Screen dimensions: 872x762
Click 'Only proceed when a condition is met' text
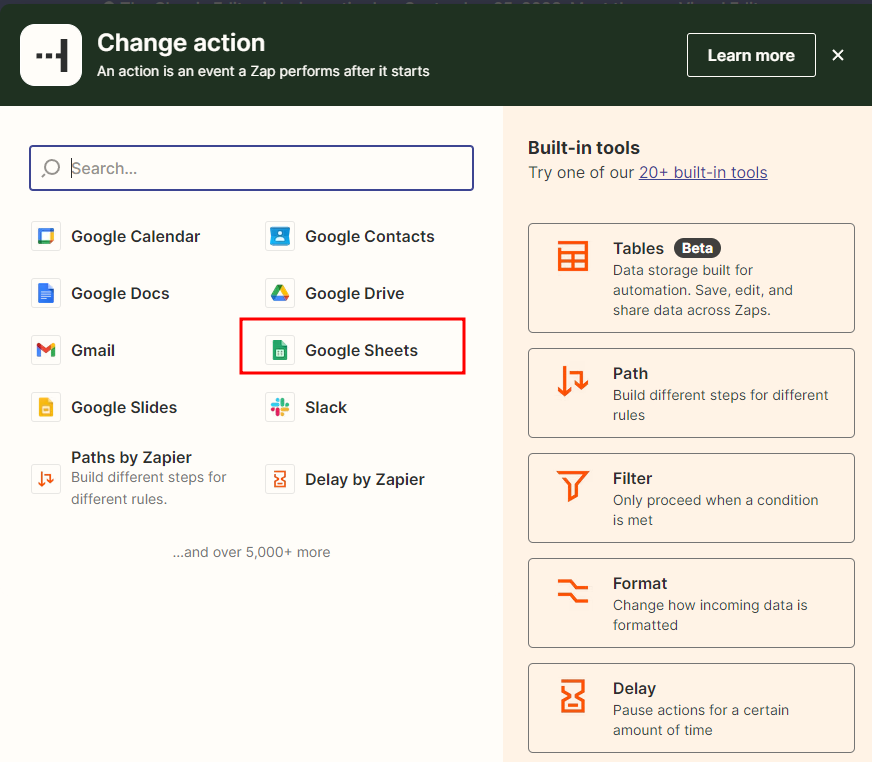click(x=715, y=510)
